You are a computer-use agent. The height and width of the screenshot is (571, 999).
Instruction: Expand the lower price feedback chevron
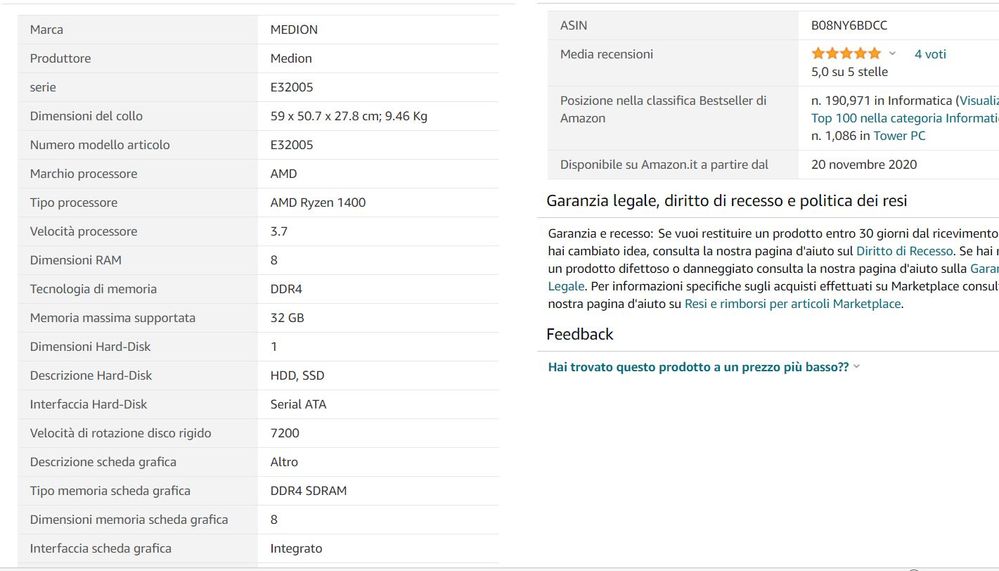click(x=857, y=367)
